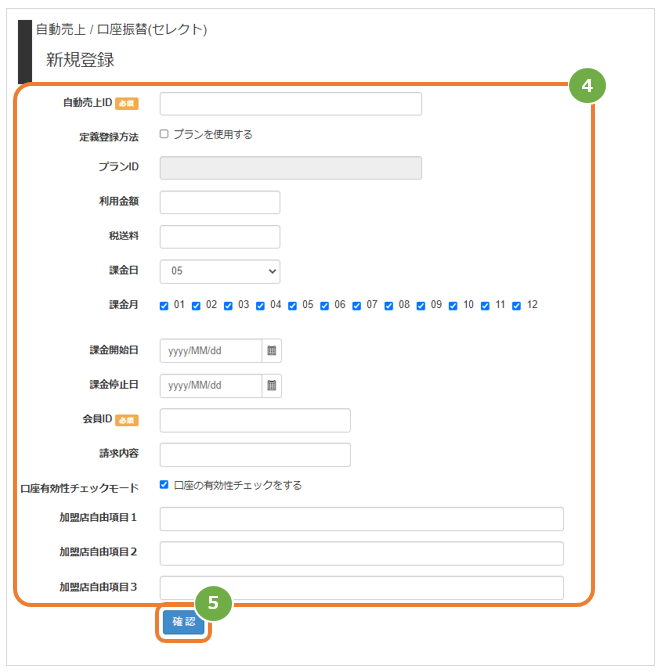Focus the 請求内容 input field
Image resolution: width=662 pixels, height=672 pixels.
255,455
